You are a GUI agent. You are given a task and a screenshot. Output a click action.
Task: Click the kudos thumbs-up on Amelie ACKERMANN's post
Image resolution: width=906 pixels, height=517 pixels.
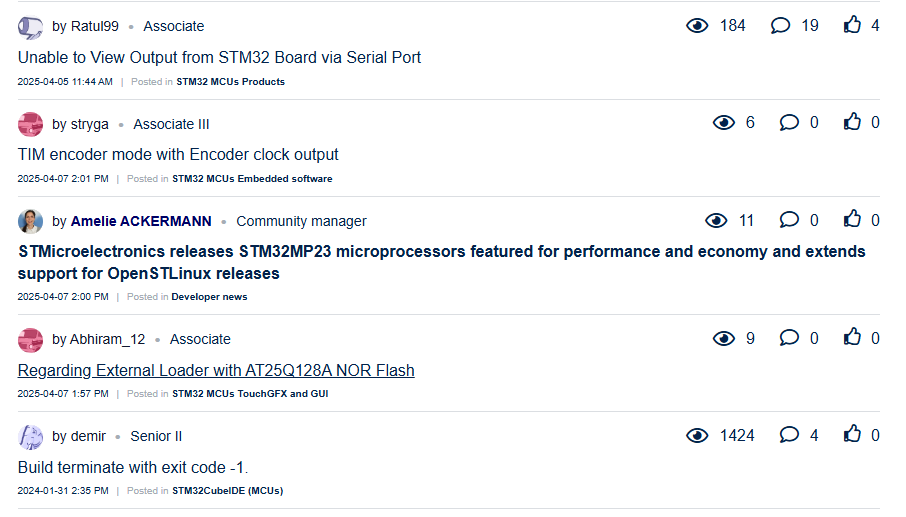point(852,219)
